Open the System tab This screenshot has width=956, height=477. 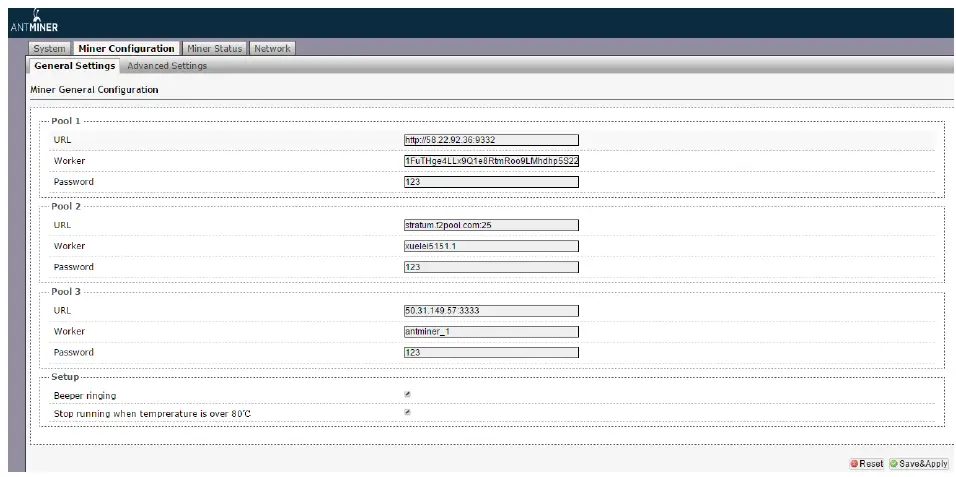point(49,49)
